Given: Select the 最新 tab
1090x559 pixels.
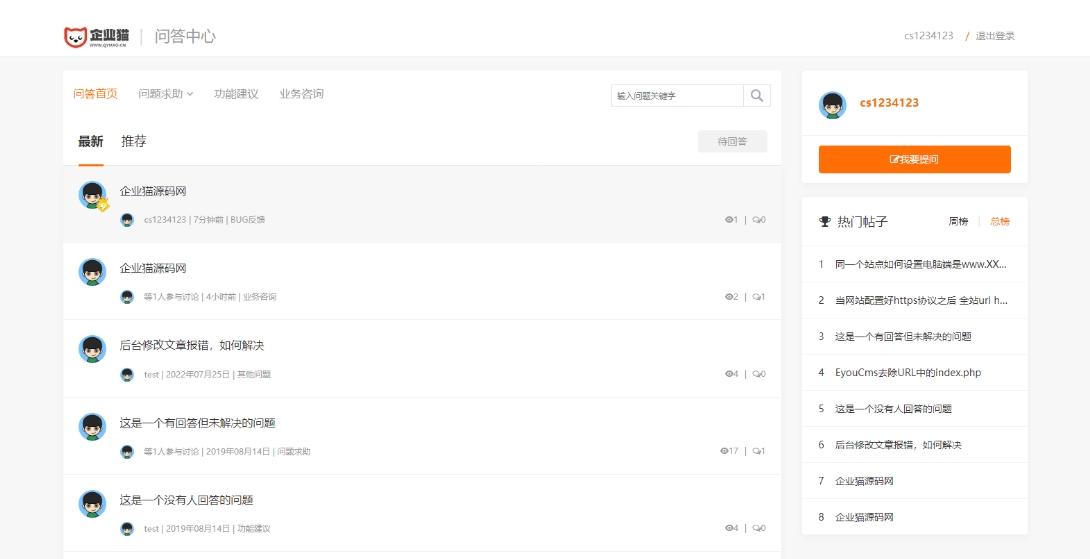Looking at the screenshot, I should point(90,141).
